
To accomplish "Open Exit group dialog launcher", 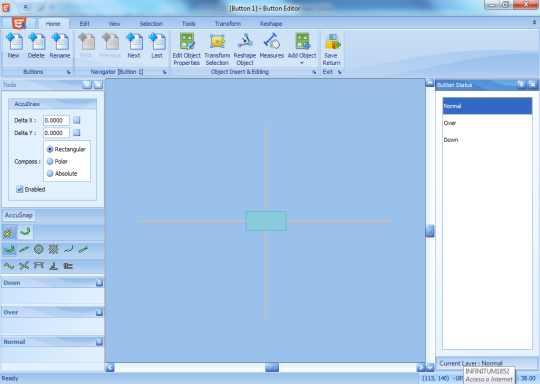I will tap(340, 72).
